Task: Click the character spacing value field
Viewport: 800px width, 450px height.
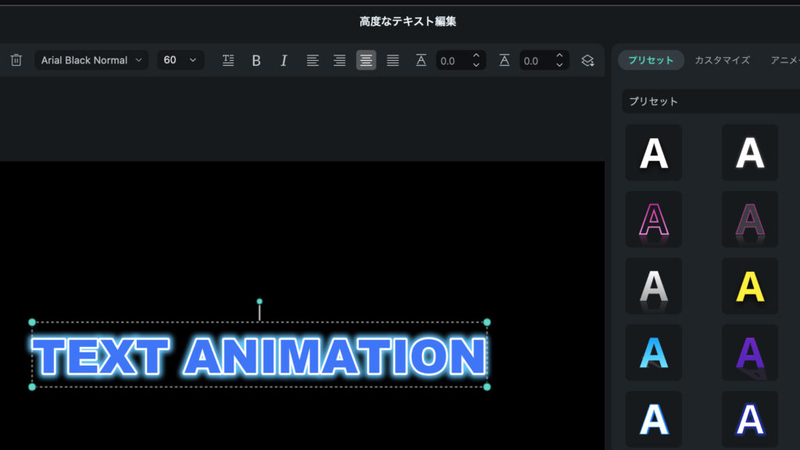Action: pyautogui.click(x=454, y=61)
